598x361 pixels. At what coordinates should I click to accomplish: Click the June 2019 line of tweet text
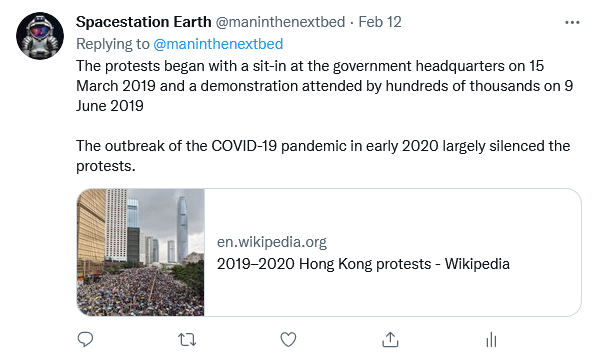pos(110,106)
